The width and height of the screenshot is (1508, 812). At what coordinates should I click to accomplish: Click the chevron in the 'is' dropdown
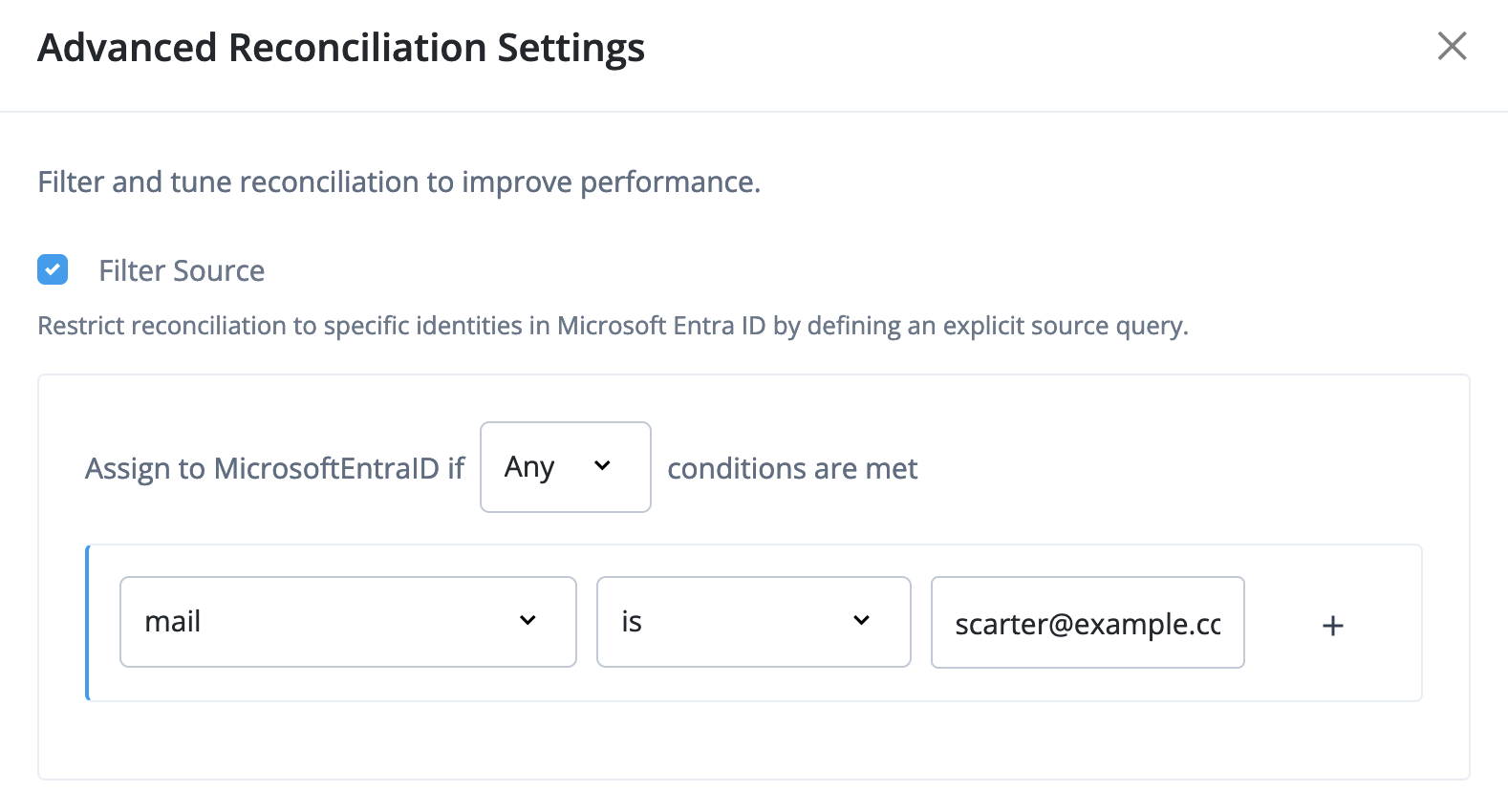(x=861, y=621)
